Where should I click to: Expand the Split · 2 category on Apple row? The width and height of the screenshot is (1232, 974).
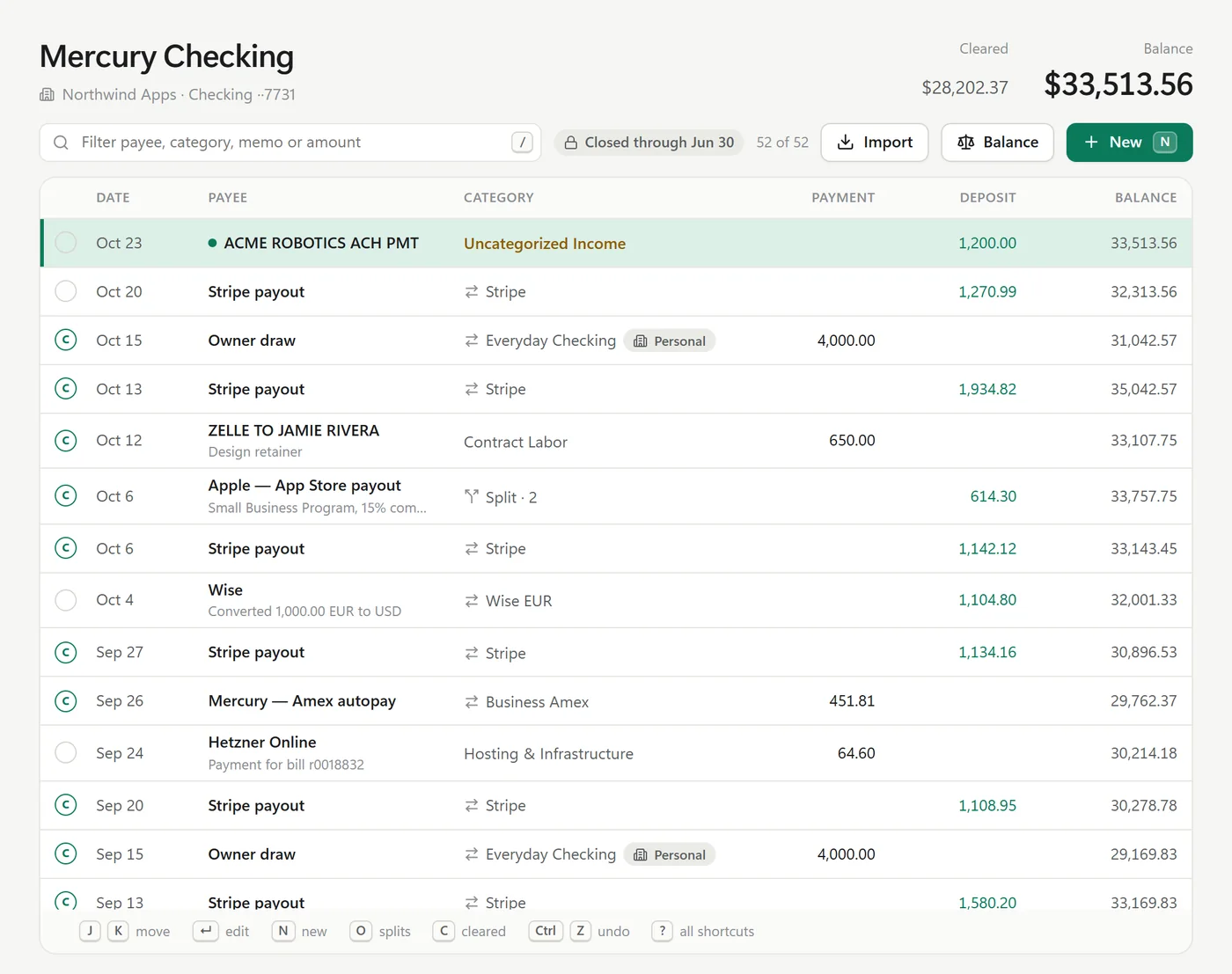[501, 497]
